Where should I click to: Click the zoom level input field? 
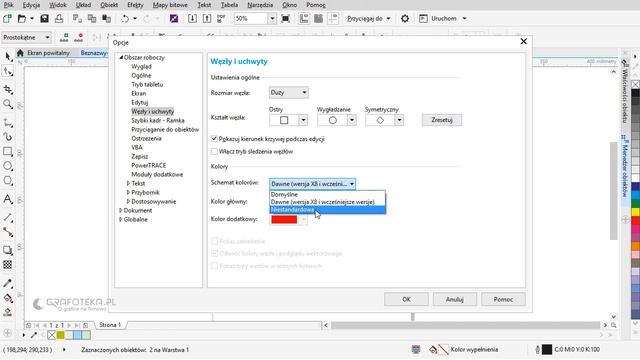251,18
